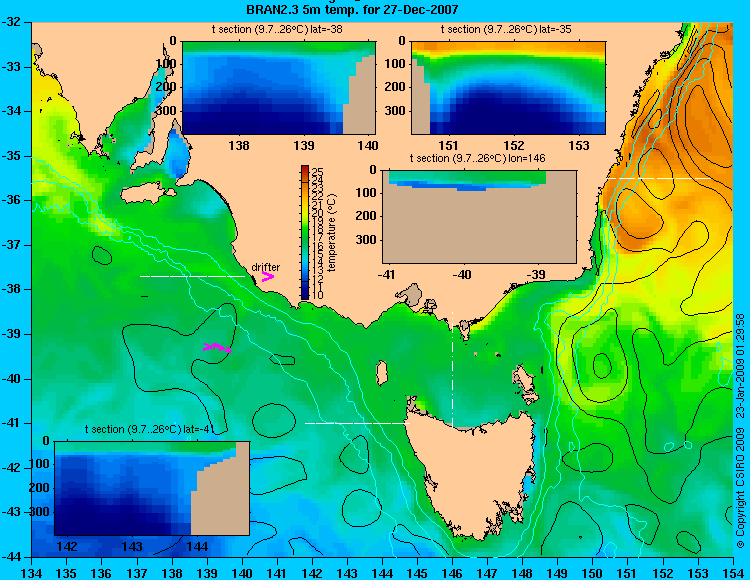Click main map latitude label '-32'
750x580 pixels.
(13, 22)
